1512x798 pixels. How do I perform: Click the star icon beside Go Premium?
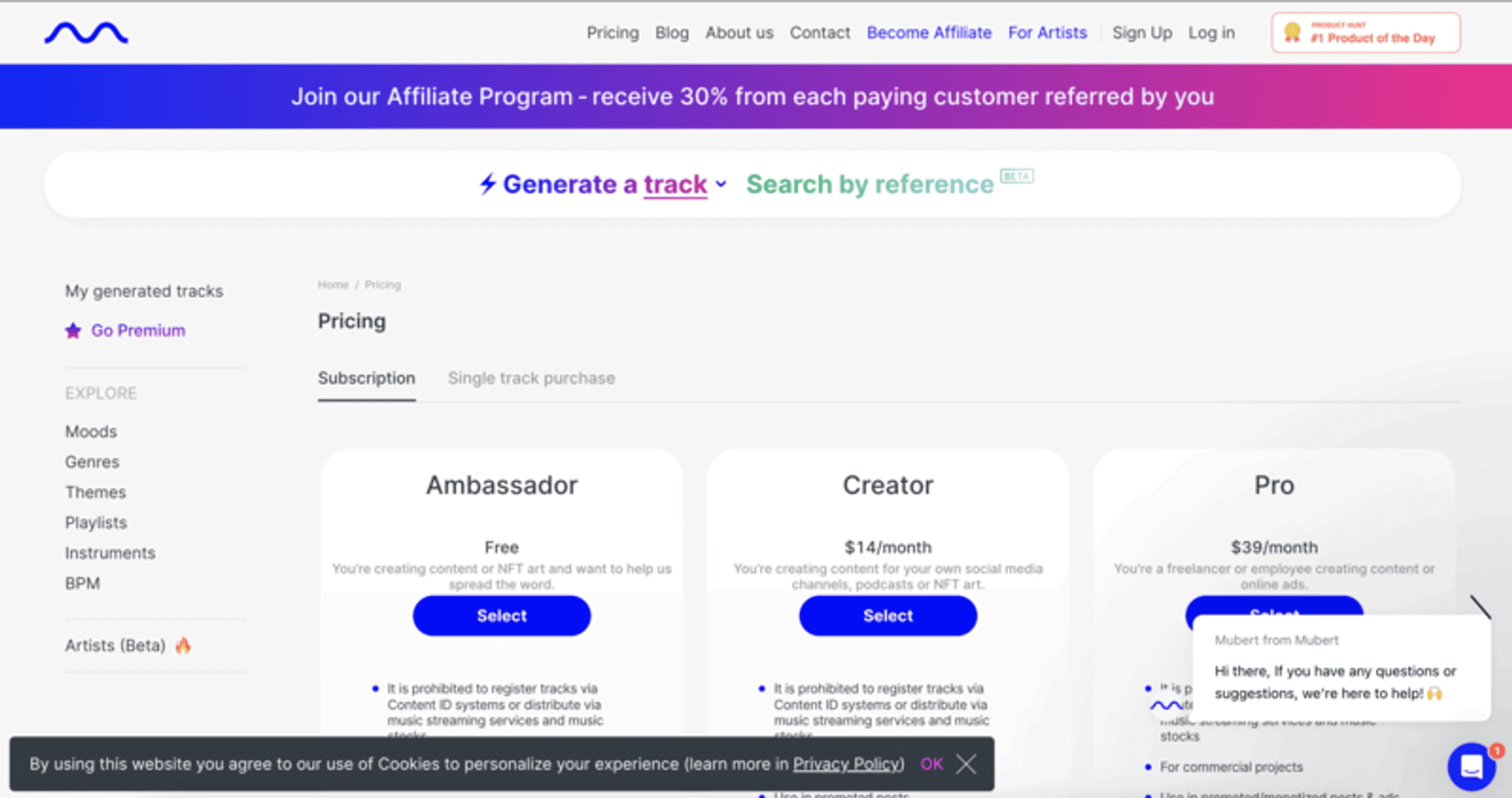pos(73,331)
